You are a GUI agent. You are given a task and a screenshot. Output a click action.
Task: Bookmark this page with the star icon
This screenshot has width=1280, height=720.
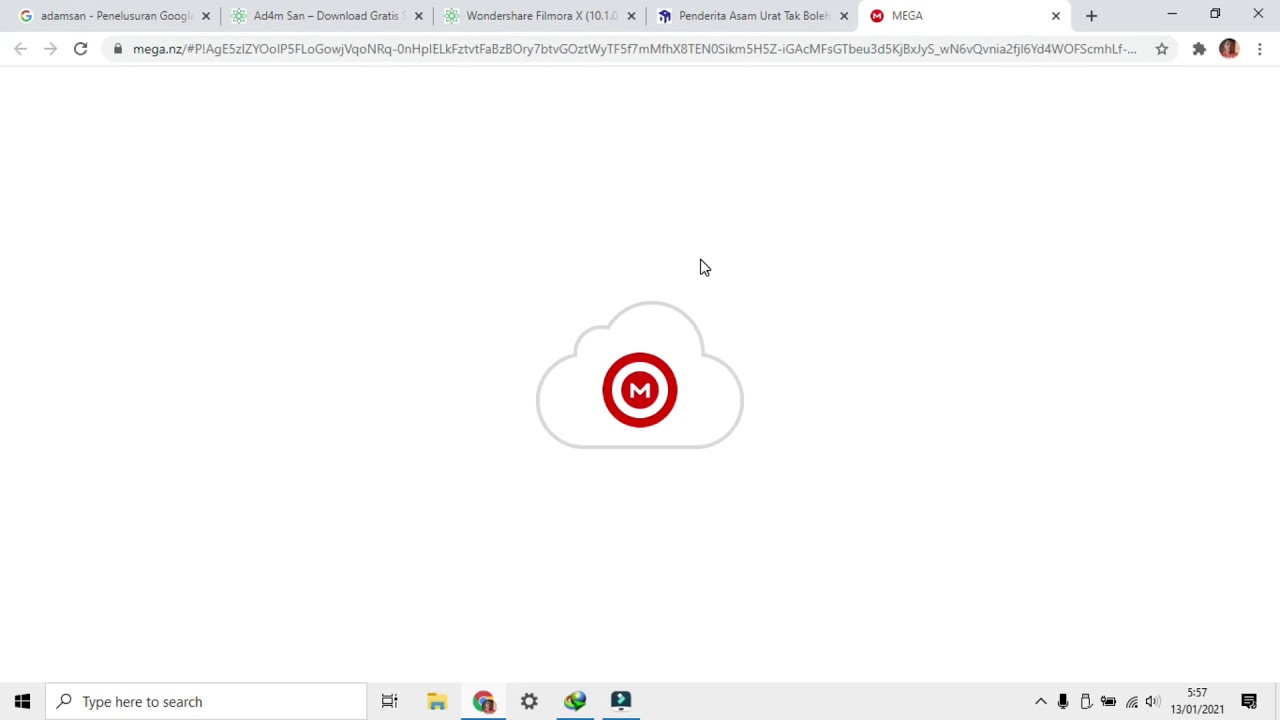1161,49
